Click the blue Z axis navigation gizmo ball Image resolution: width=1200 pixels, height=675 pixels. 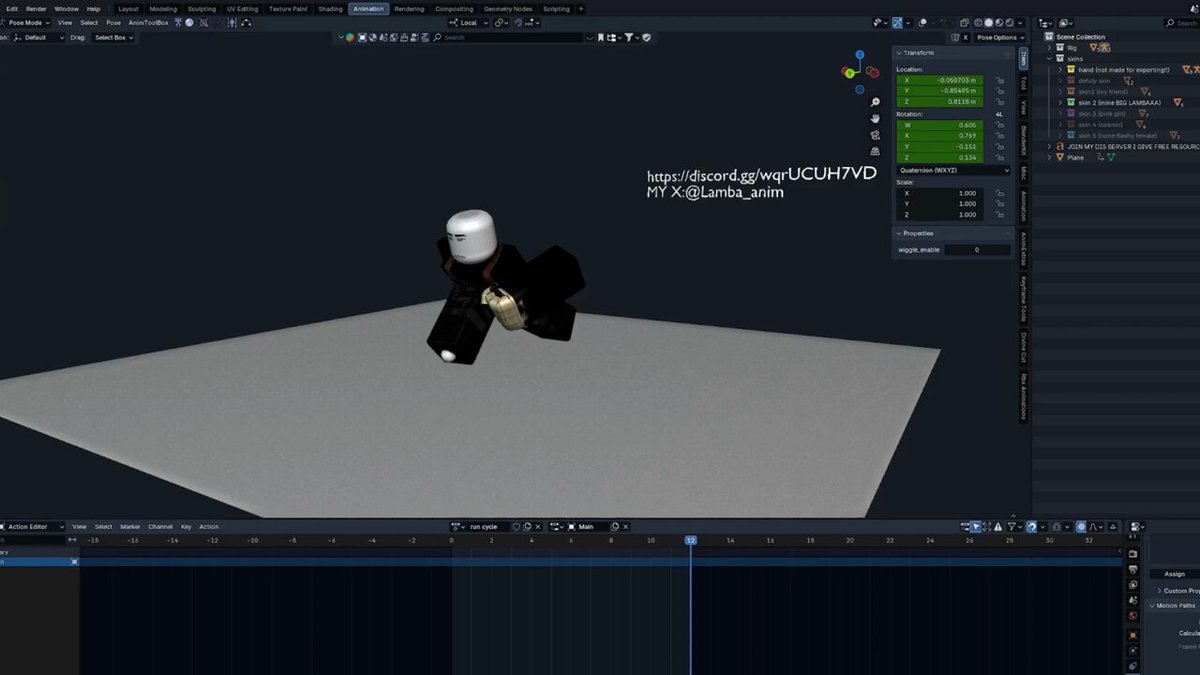[x=858, y=57]
